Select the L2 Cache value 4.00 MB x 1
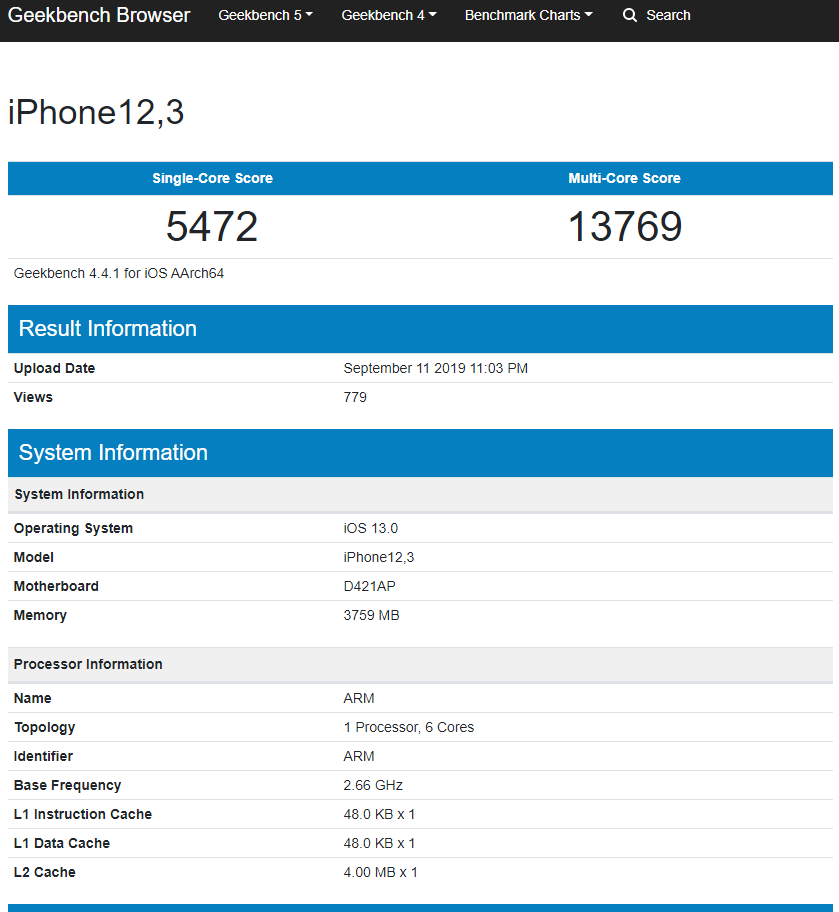839x912 pixels. (x=381, y=872)
